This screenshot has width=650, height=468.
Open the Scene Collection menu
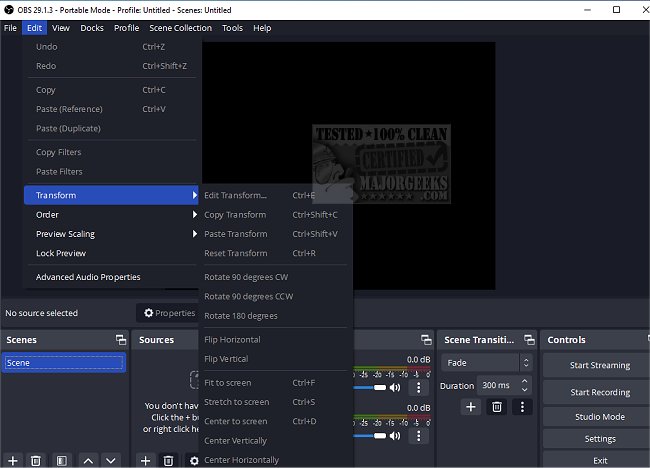[180, 28]
